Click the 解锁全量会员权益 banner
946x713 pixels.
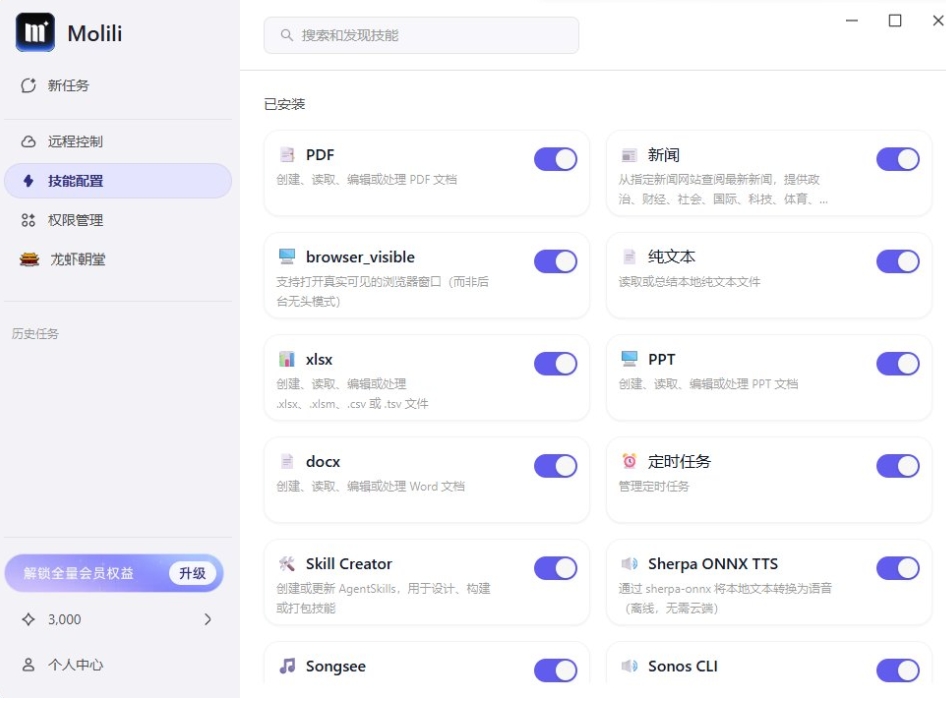(x=114, y=573)
